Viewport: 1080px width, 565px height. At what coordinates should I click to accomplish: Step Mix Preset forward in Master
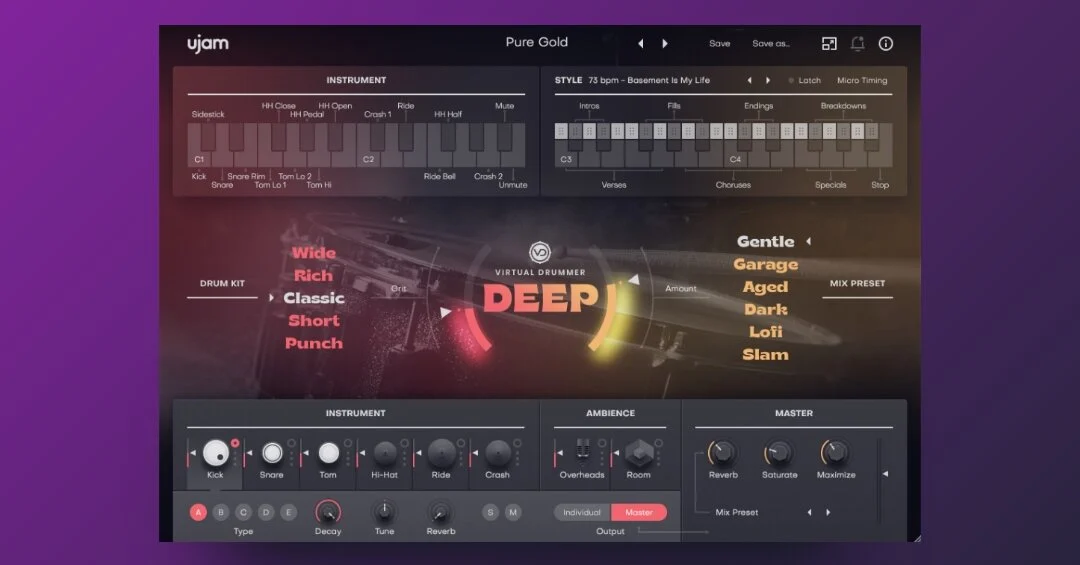pos(828,512)
